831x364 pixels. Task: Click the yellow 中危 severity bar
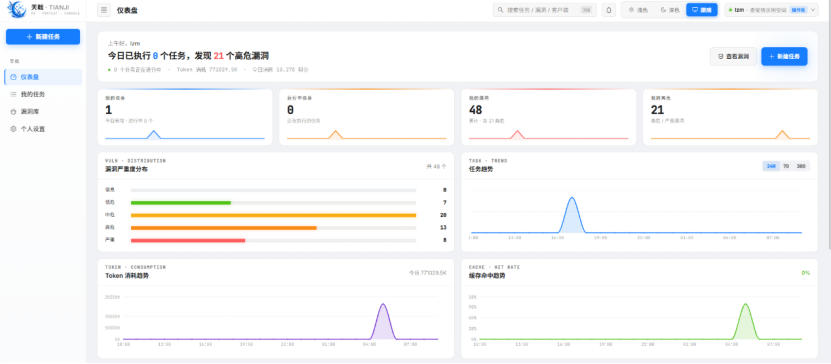click(273, 215)
